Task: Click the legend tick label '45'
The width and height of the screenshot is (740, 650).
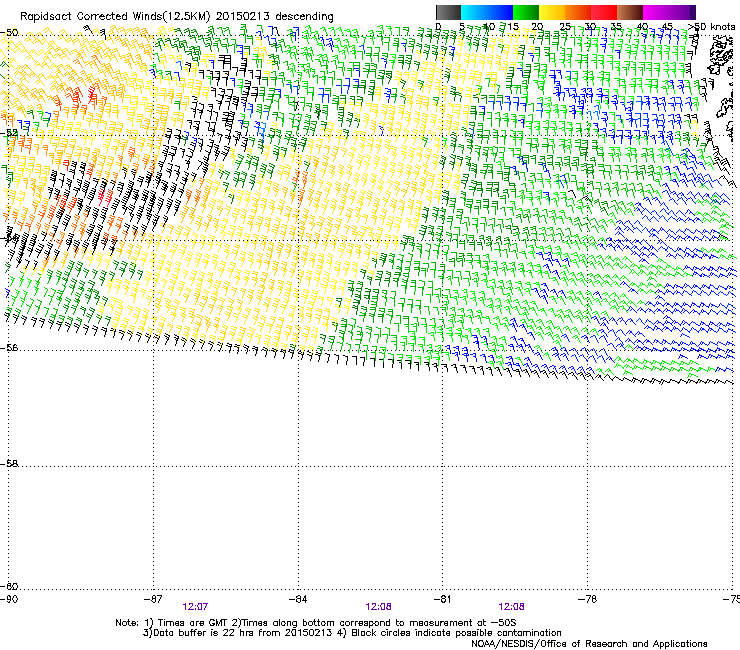Action: click(x=667, y=27)
